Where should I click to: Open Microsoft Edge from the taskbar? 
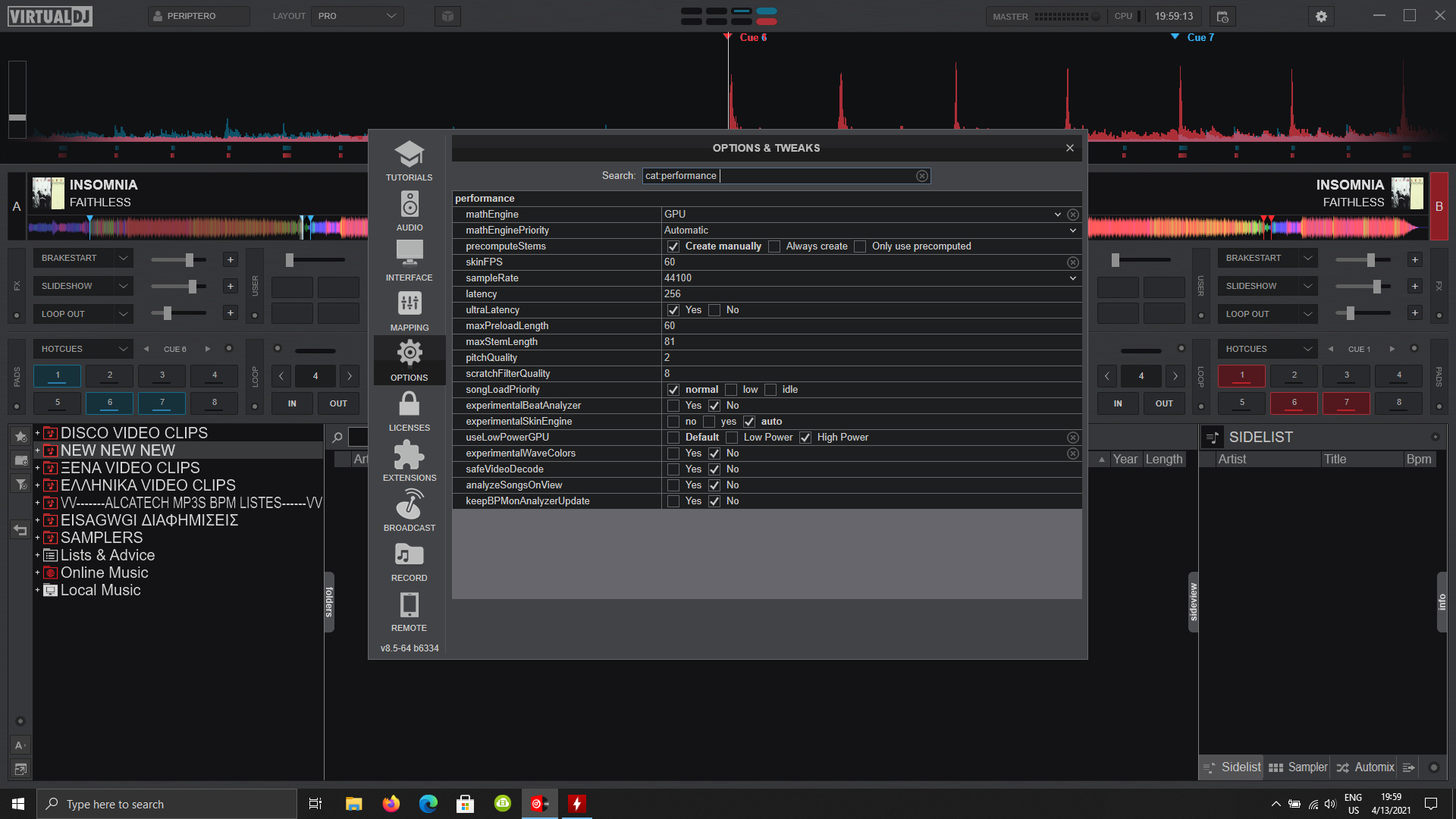428,804
